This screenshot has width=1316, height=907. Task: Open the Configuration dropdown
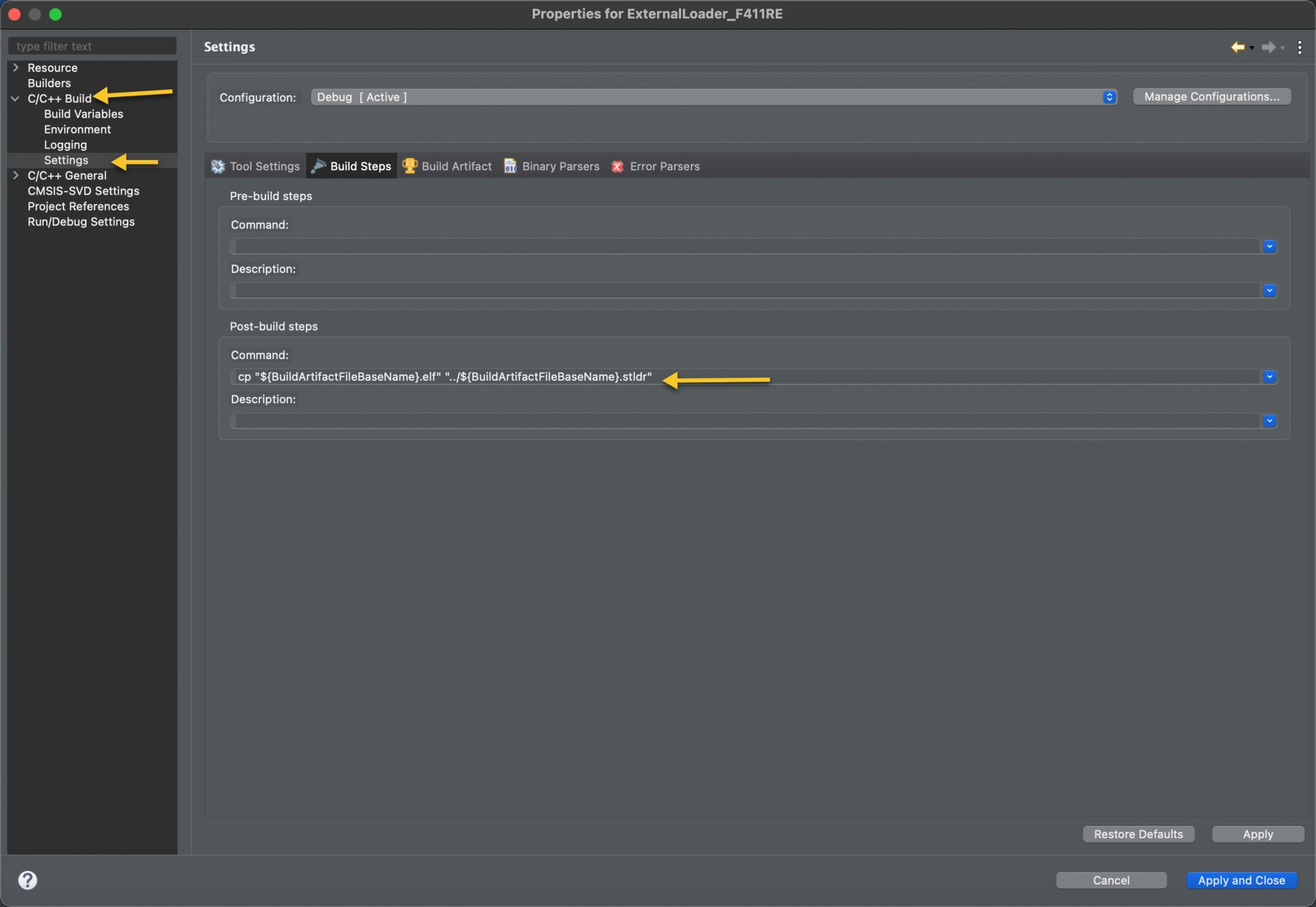click(x=713, y=97)
